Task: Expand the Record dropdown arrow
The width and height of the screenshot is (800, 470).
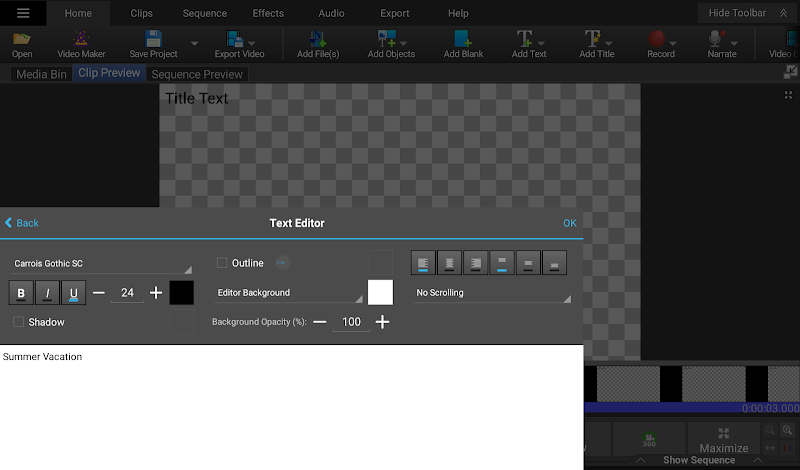Action: point(673,43)
